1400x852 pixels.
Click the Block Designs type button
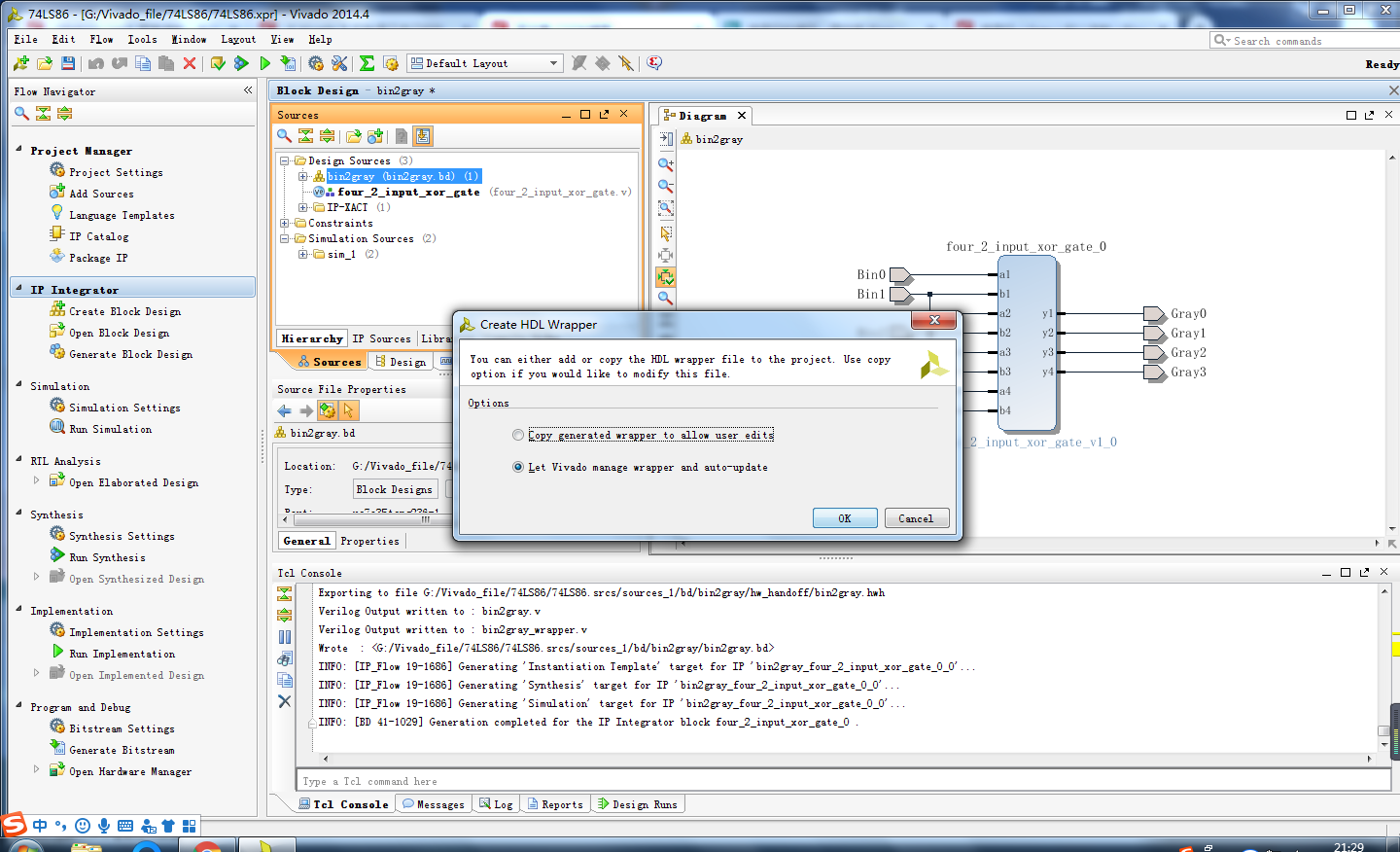(395, 489)
